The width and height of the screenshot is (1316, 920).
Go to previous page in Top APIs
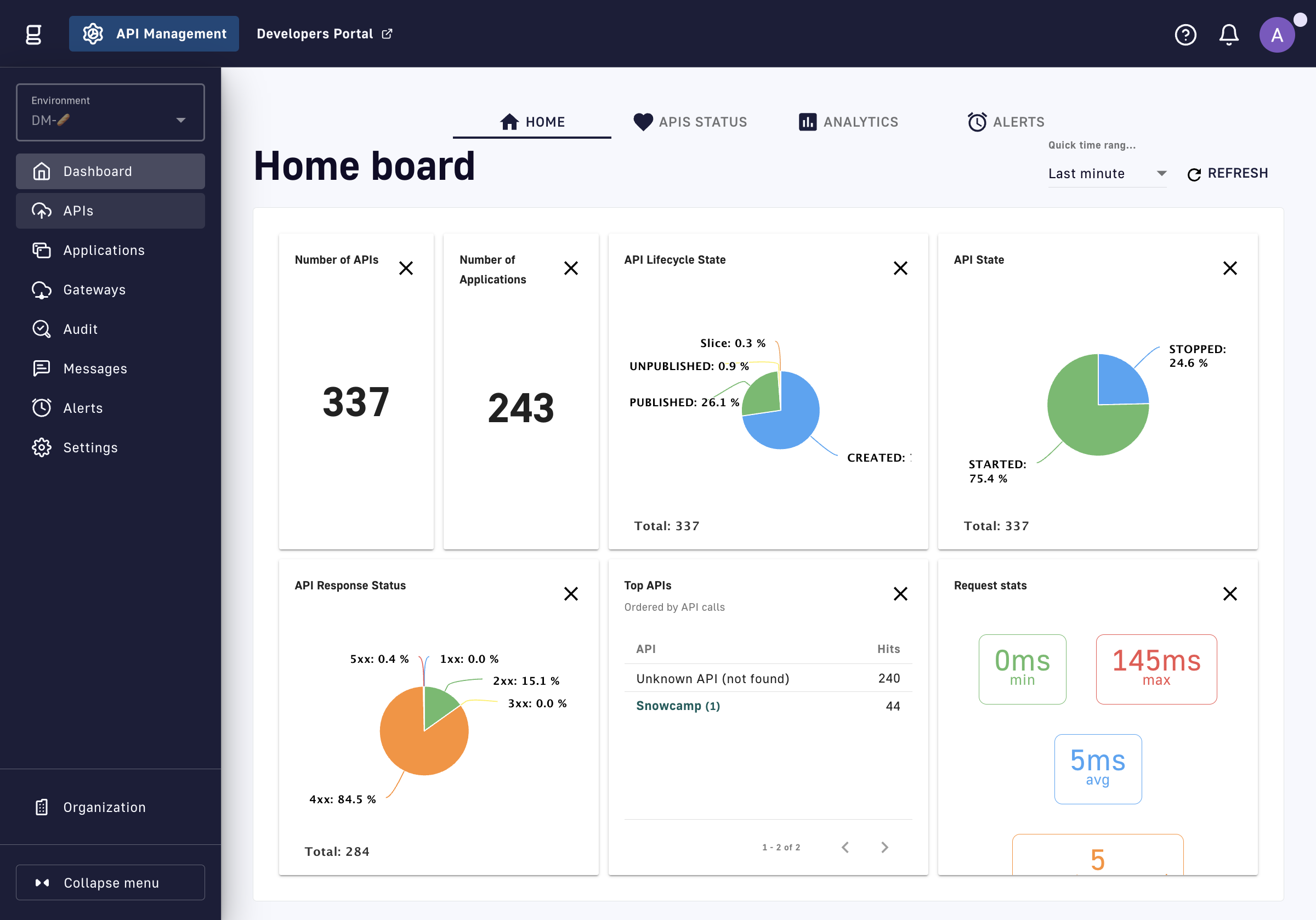click(845, 847)
